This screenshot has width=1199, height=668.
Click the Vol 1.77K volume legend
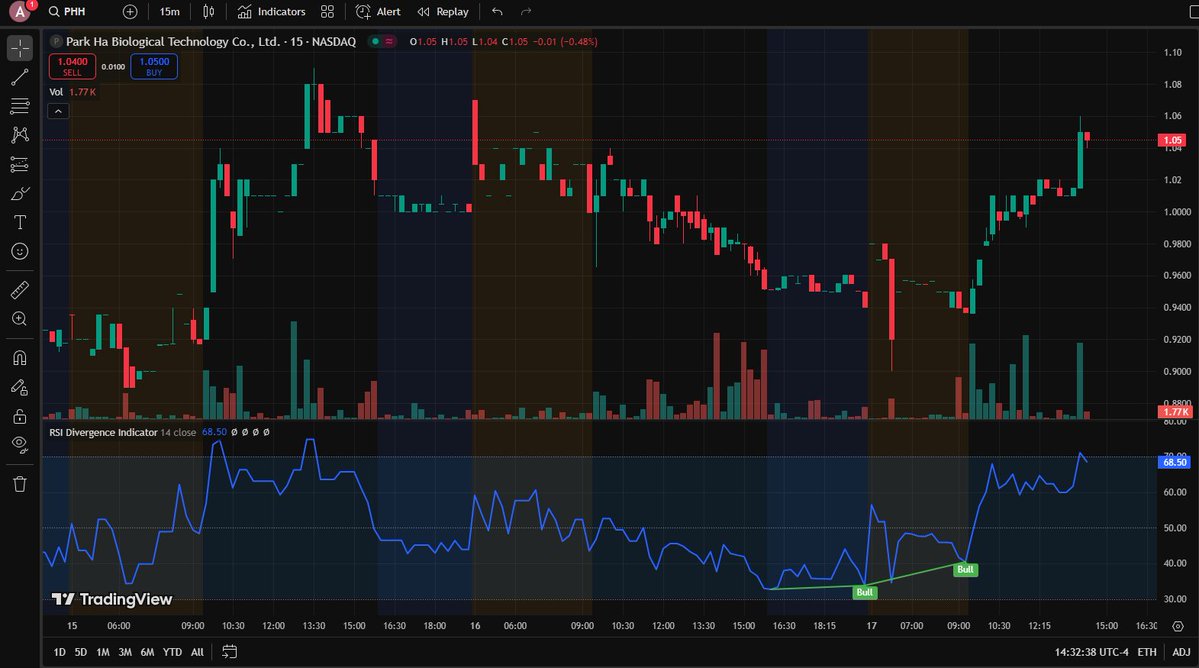[73, 92]
